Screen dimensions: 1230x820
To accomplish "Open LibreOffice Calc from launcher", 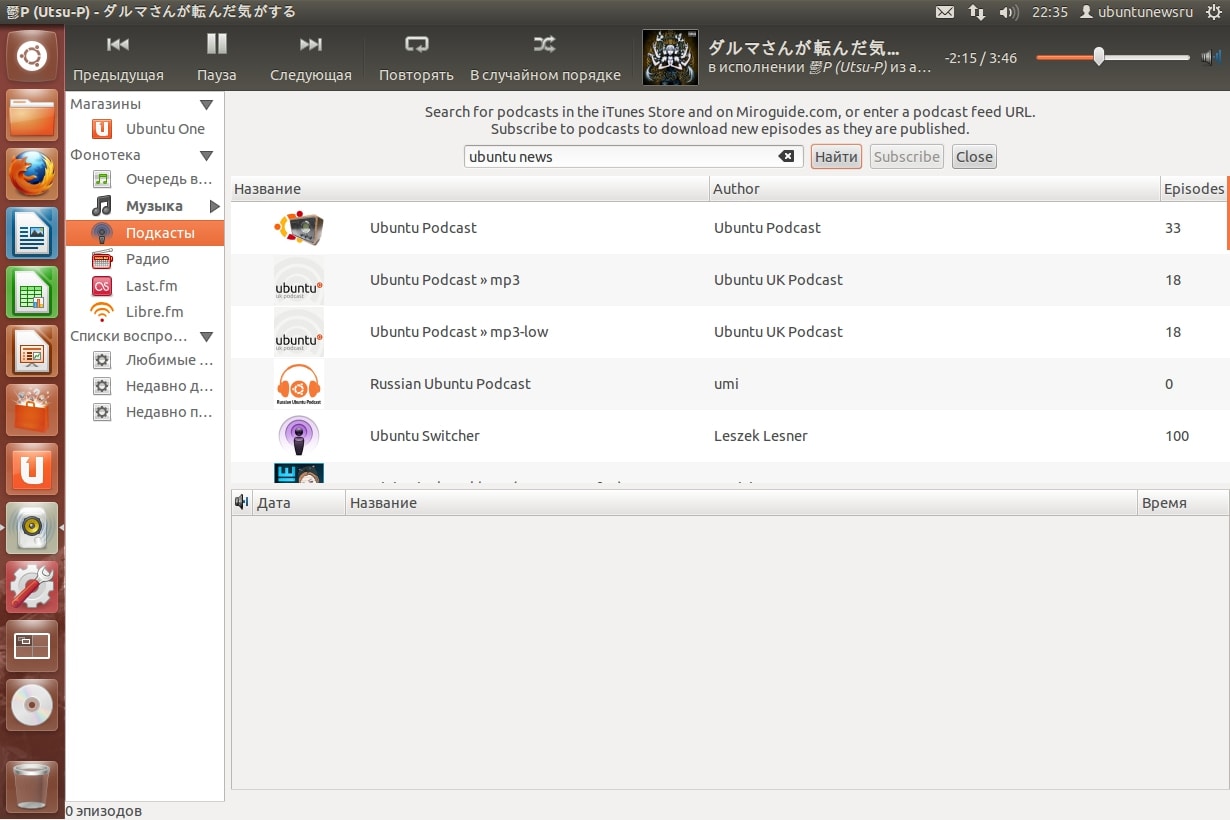I will point(32,292).
